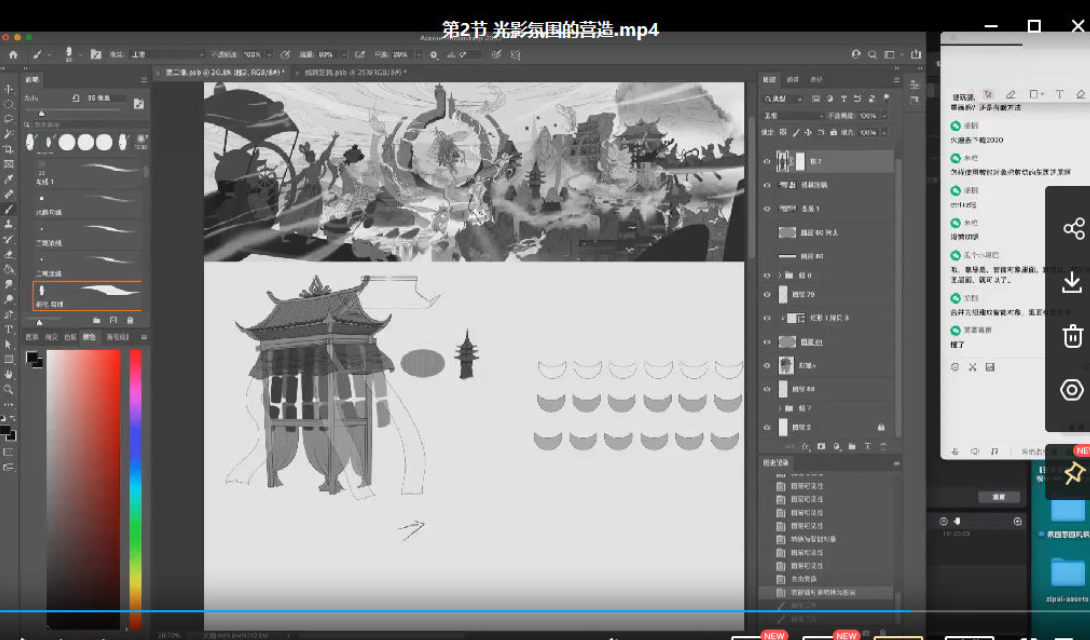Select the Layers panel tab
The image size is (1090, 640).
[770, 80]
